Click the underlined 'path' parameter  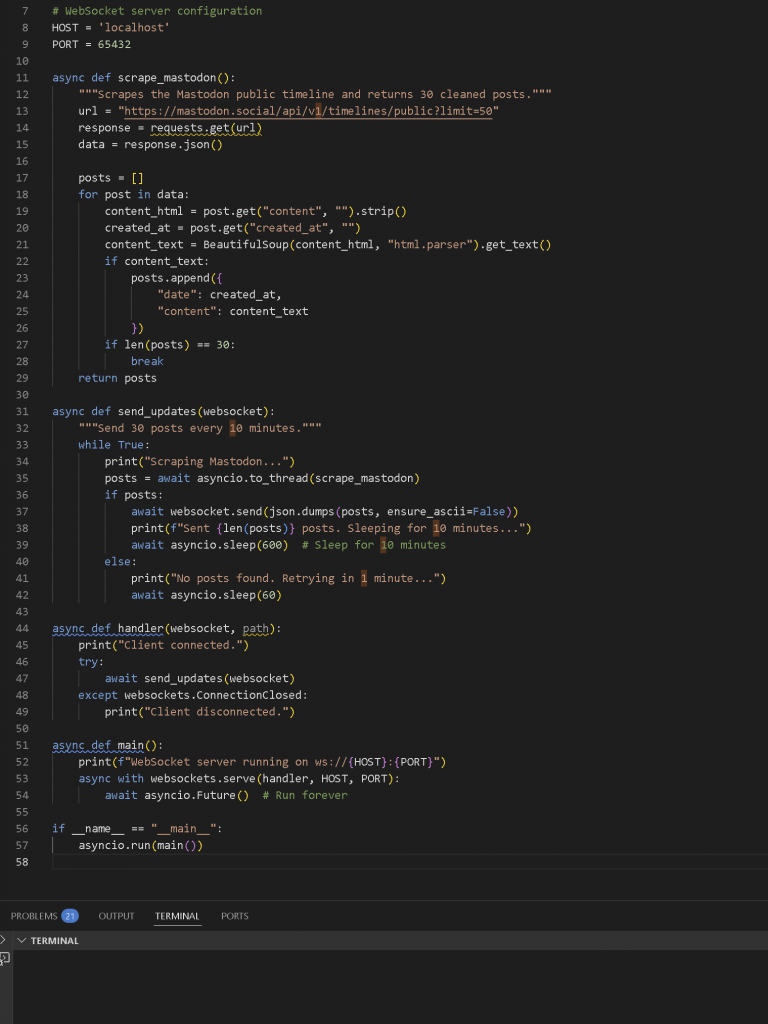(x=255, y=628)
